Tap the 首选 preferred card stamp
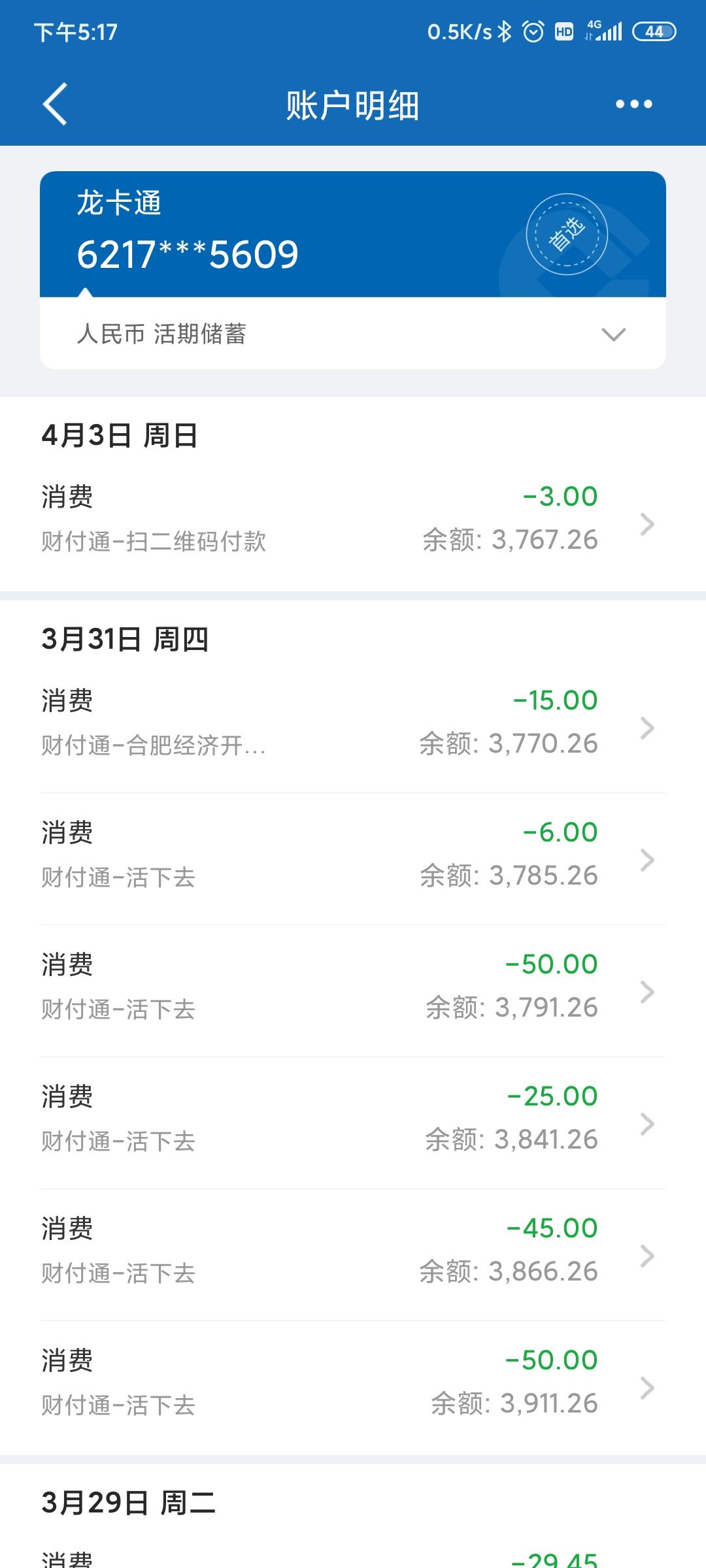Image resolution: width=706 pixels, height=1568 pixels. [x=567, y=234]
